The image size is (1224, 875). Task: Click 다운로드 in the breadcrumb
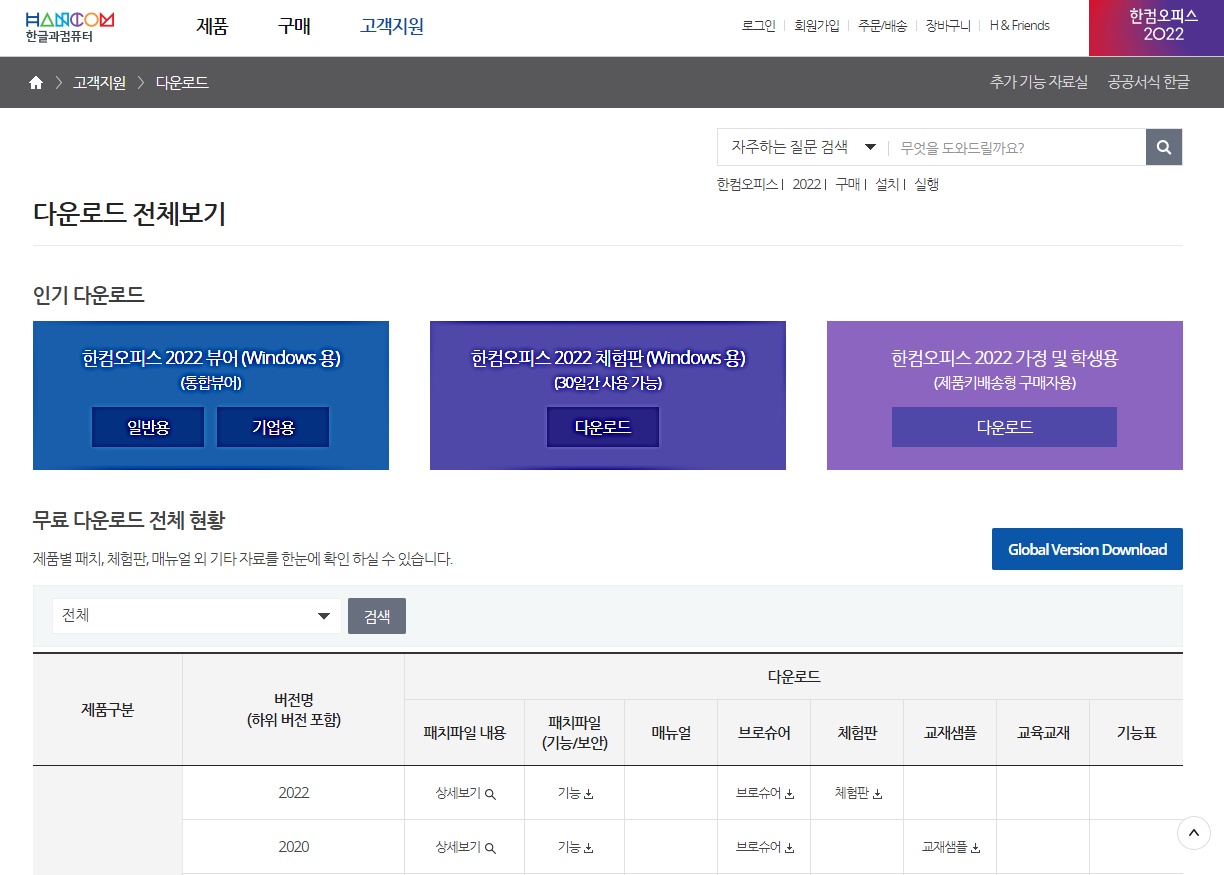182,83
